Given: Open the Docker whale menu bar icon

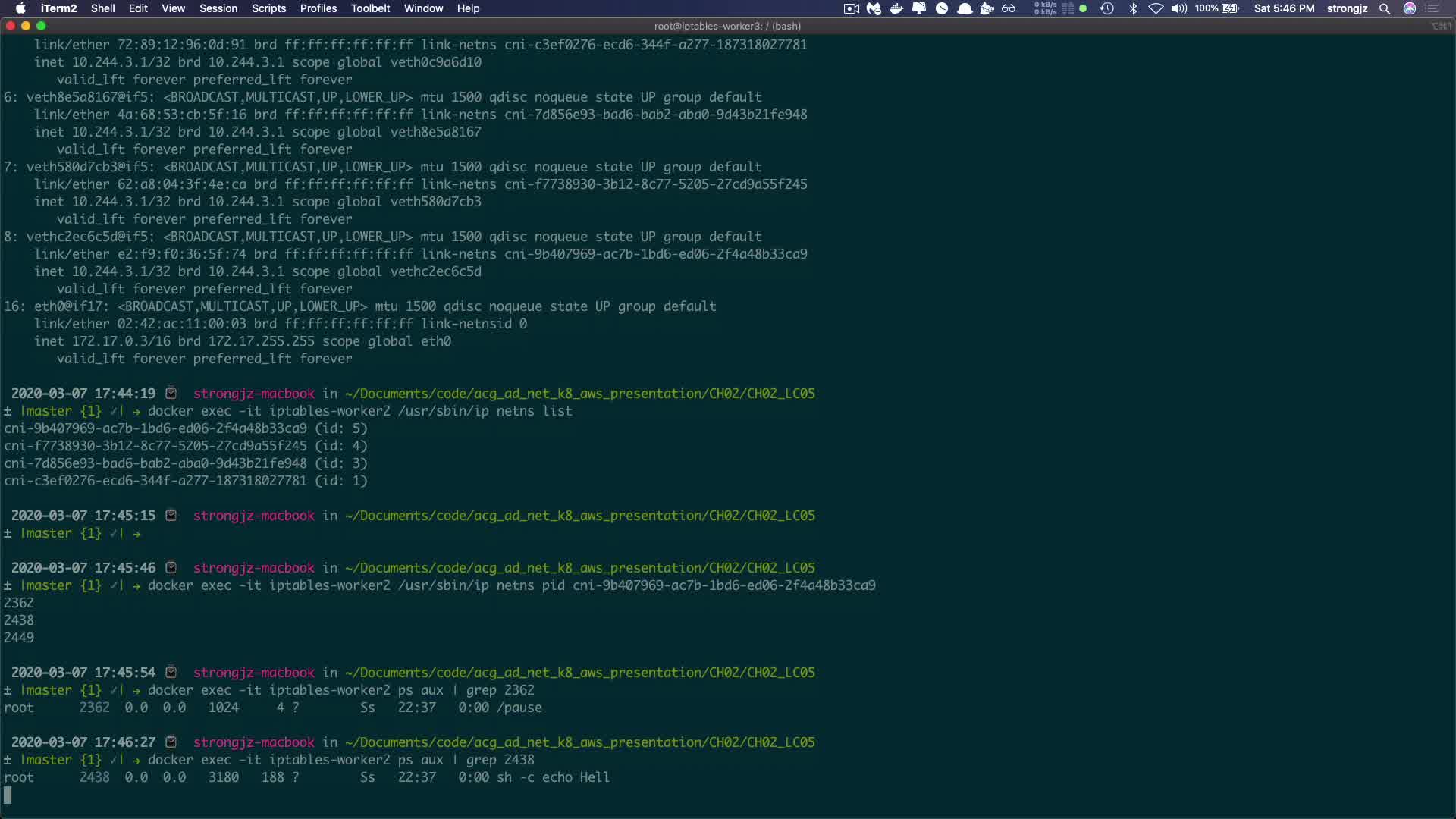Looking at the screenshot, I should coord(896,8).
